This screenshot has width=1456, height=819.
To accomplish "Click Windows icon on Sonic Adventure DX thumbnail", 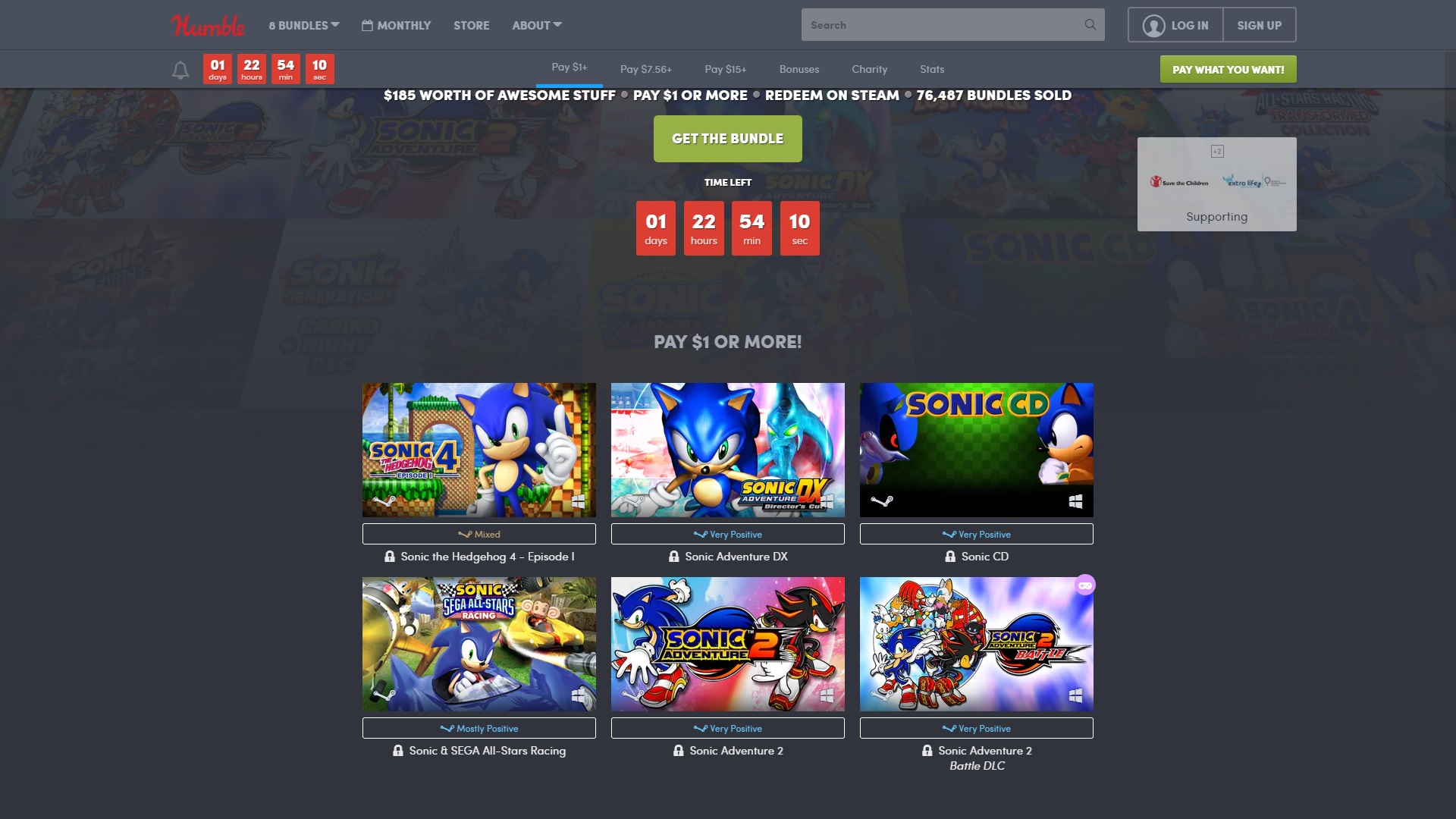I will click(827, 501).
